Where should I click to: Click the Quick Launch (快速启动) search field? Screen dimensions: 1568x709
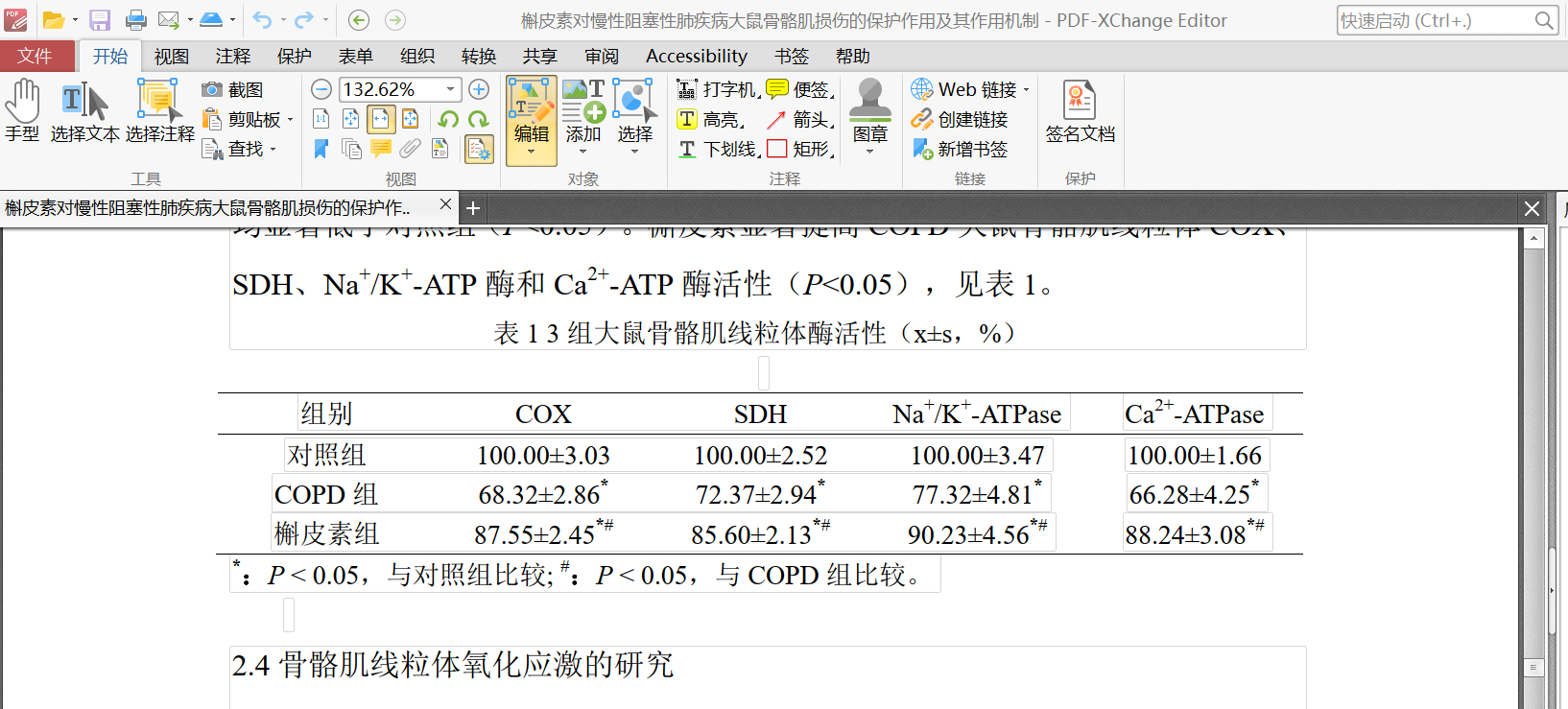[1447, 20]
